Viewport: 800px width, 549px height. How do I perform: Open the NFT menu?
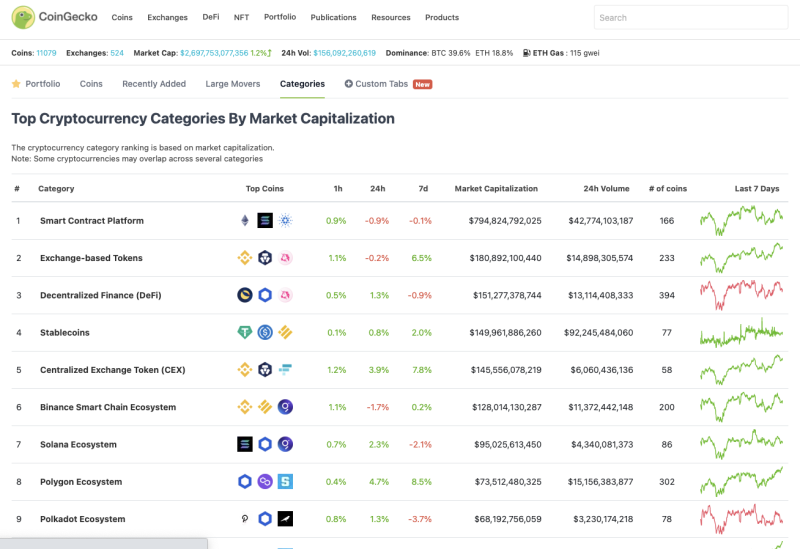(x=241, y=17)
